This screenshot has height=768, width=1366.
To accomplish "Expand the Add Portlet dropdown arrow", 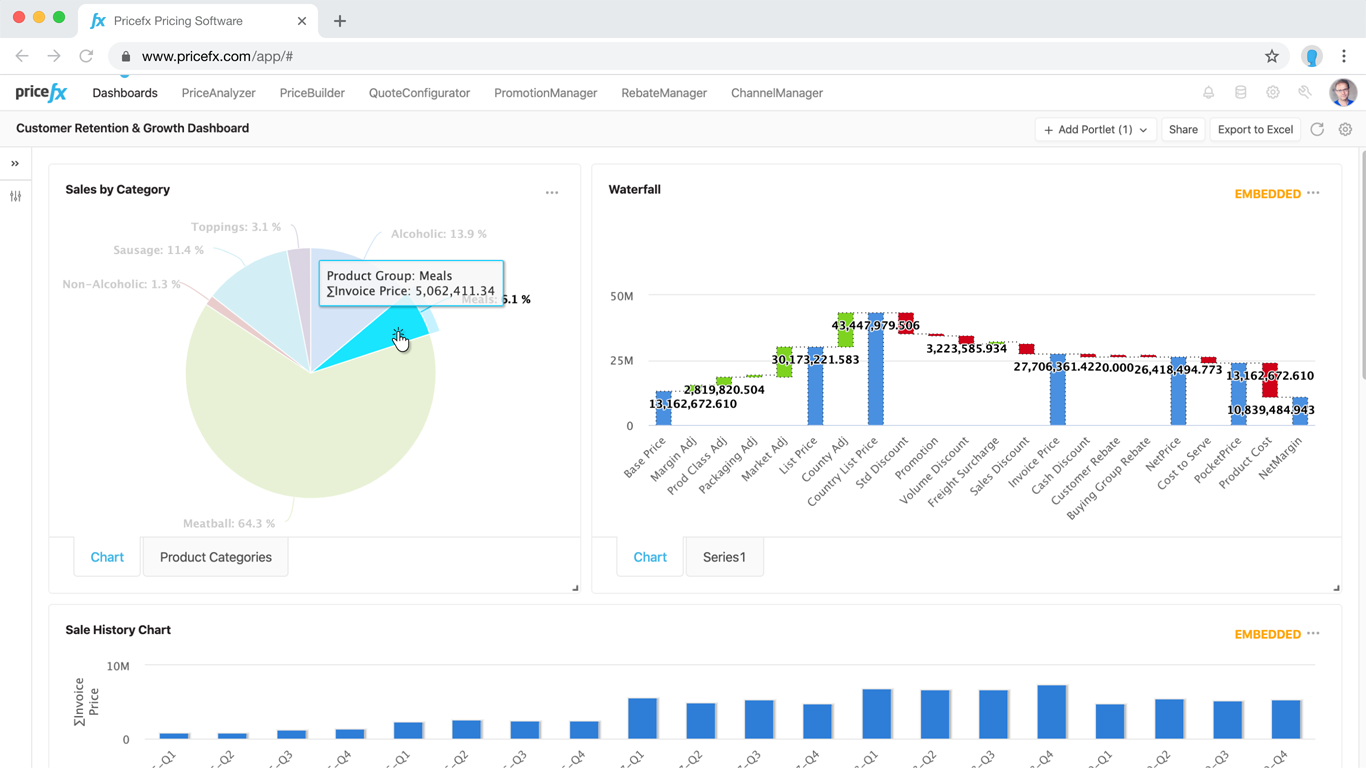I will 1142,129.
